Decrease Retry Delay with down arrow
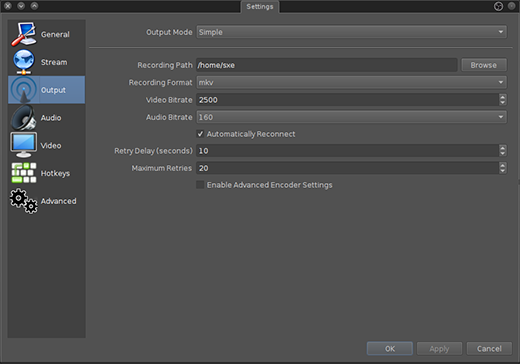The width and height of the screenshot is (520, 364). pos(502,154)
